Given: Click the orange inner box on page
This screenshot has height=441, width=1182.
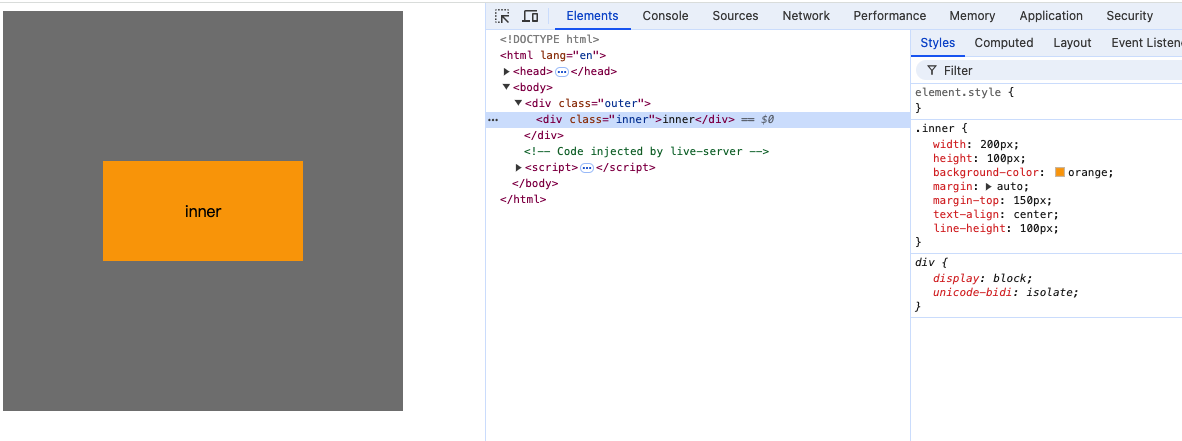Looking at the screenshot, I should click(203, 211).
